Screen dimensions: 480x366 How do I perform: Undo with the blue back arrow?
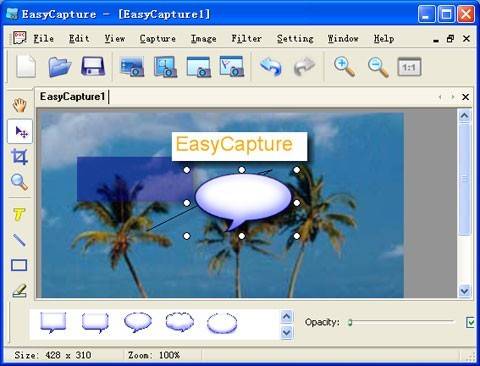pyautogui.click(x=270, y=66)
